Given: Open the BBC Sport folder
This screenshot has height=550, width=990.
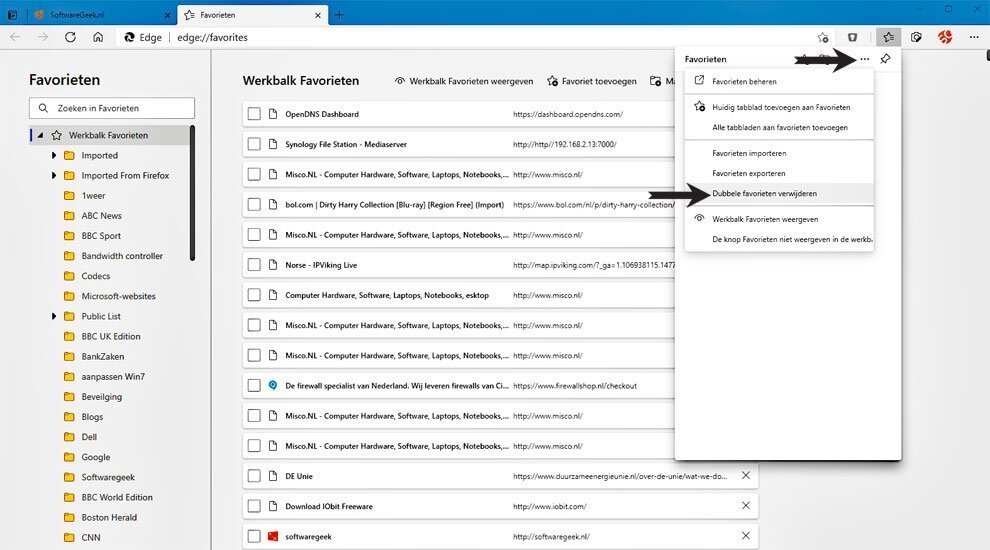Looking at the screenshot, I should pos(101,236).
